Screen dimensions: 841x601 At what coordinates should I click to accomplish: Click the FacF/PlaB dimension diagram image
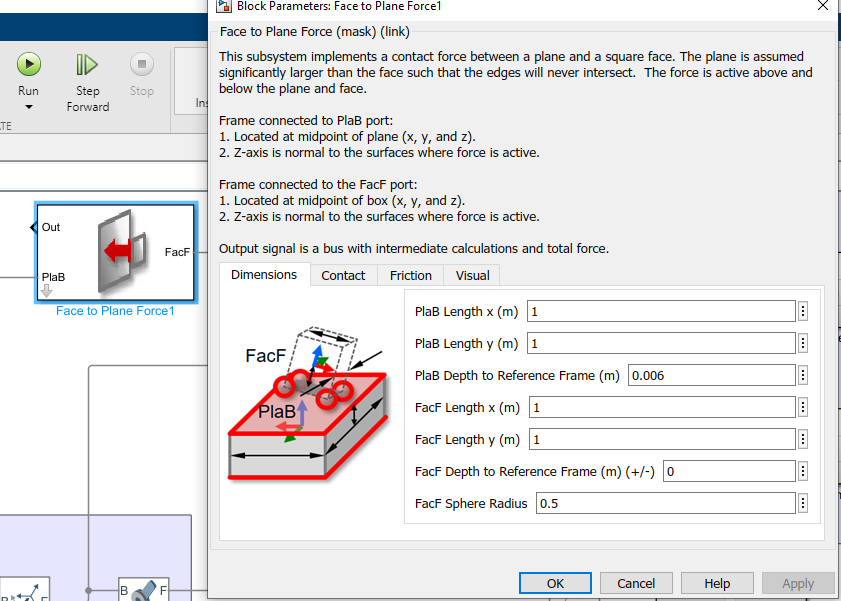[x=308, y=402]
